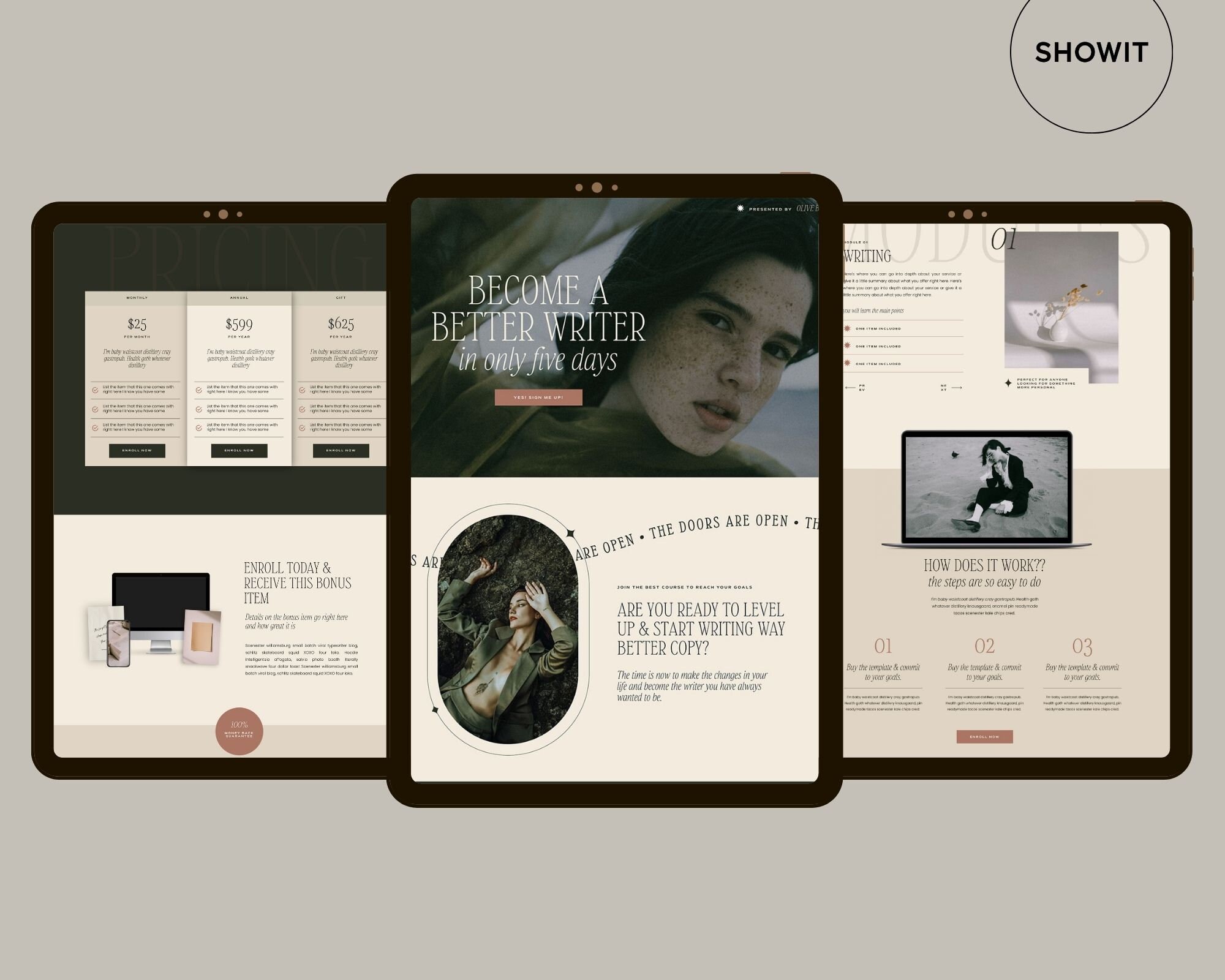Click 'you will learn the main points' text
Screen dimensions: 1225x980
[x=873, y=311]
